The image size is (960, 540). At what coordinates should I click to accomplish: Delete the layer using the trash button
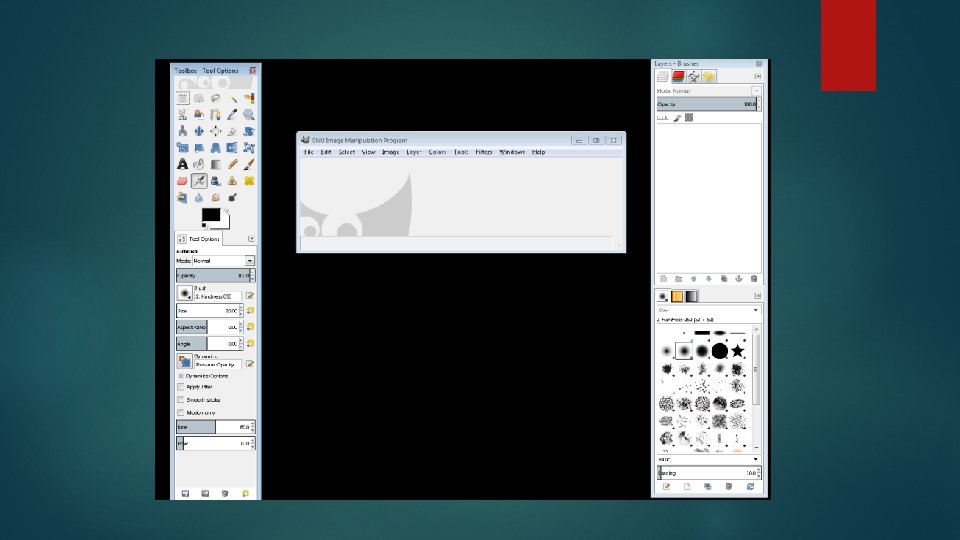click(754, 279)
